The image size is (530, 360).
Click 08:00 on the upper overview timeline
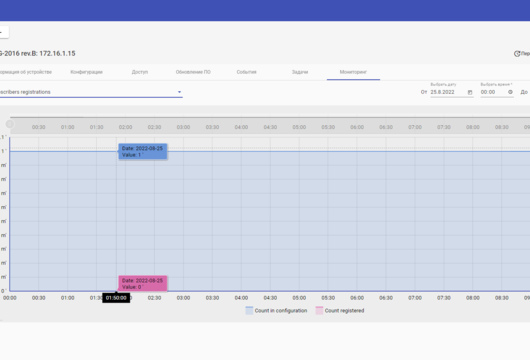pyautogui.click(x=473, y=127)
